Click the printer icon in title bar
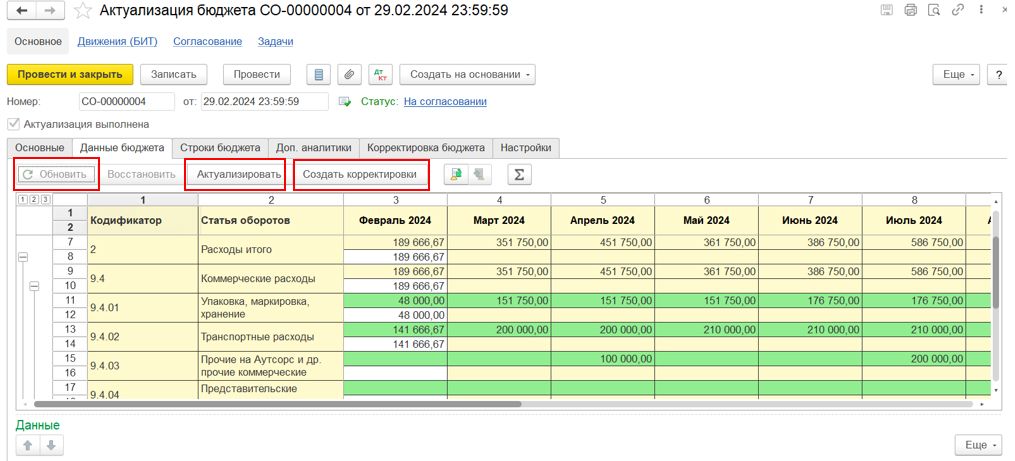Viewport: 1015px width, 461px height. [x=910, y=11]
